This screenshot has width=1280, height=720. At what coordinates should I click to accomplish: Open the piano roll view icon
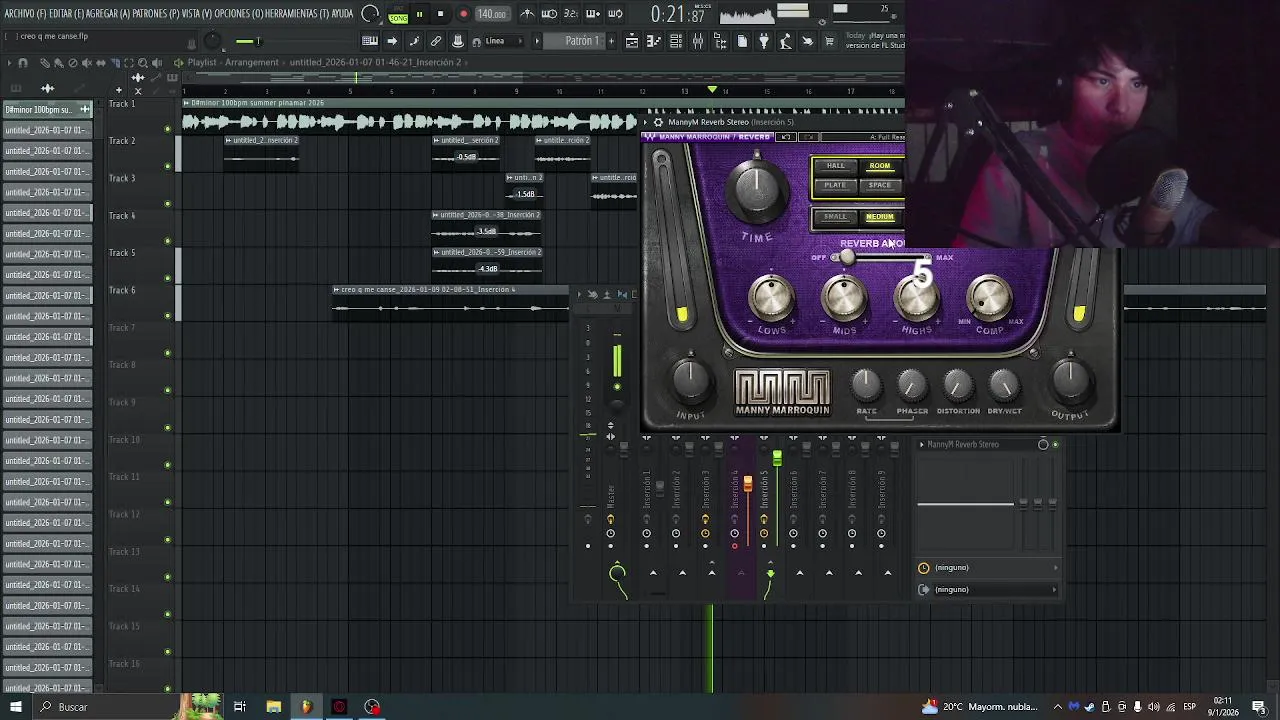click(369, 41)
